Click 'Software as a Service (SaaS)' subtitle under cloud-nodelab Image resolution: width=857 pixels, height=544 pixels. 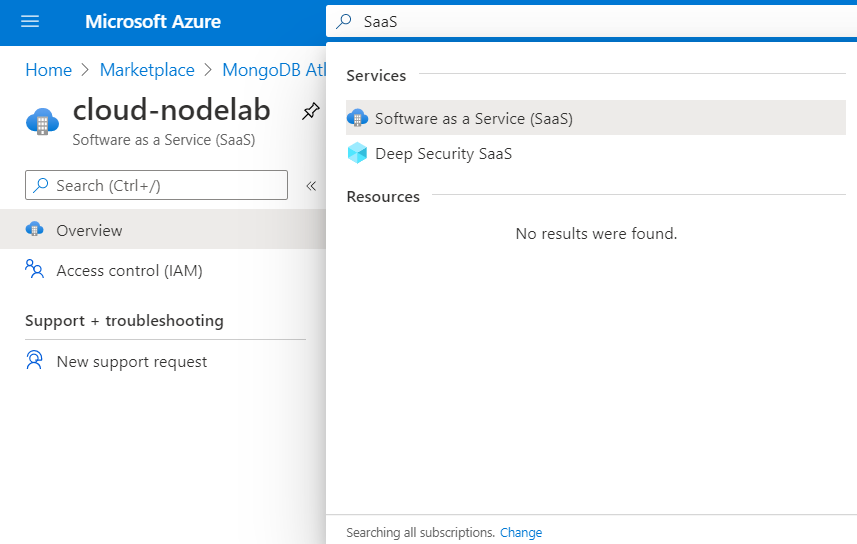point(164,140)
